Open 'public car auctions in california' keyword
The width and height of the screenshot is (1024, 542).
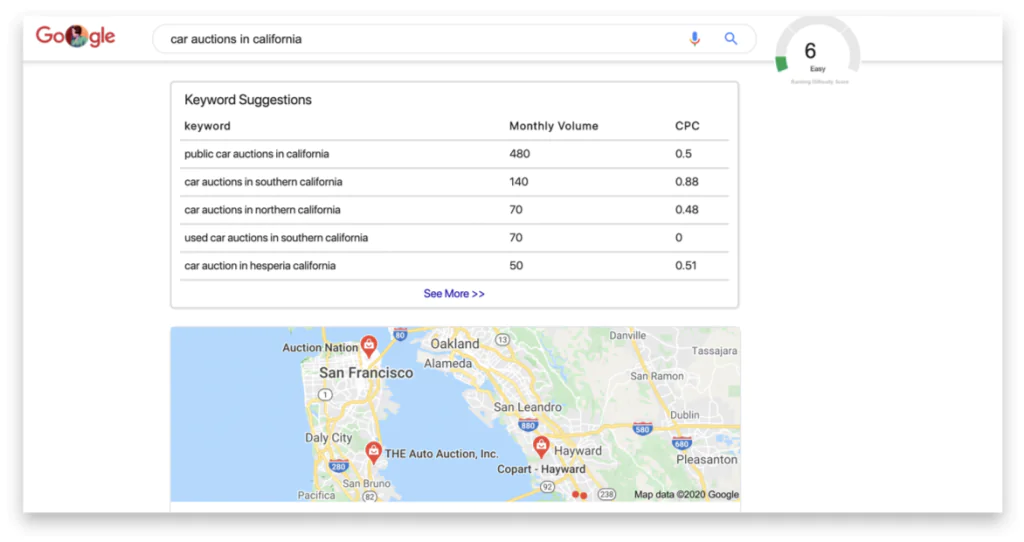click(x=256, y=154)
